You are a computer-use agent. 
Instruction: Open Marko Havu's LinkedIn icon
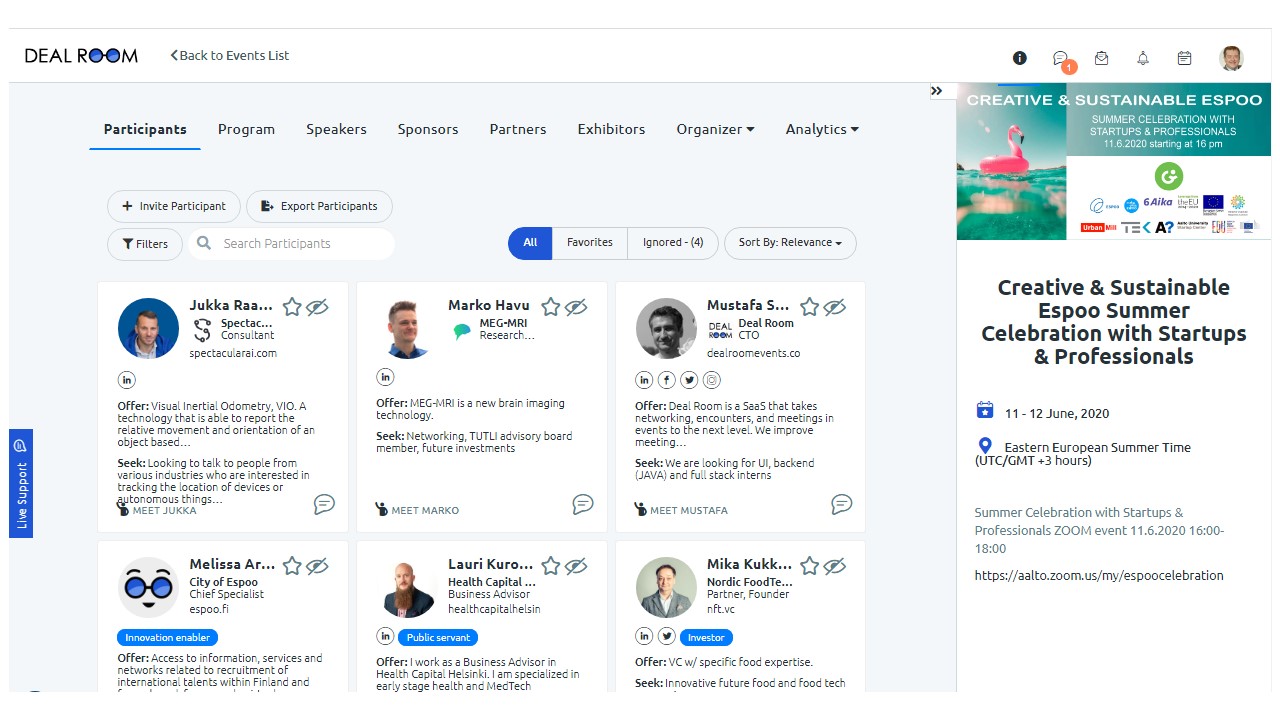tap(385, 377)
